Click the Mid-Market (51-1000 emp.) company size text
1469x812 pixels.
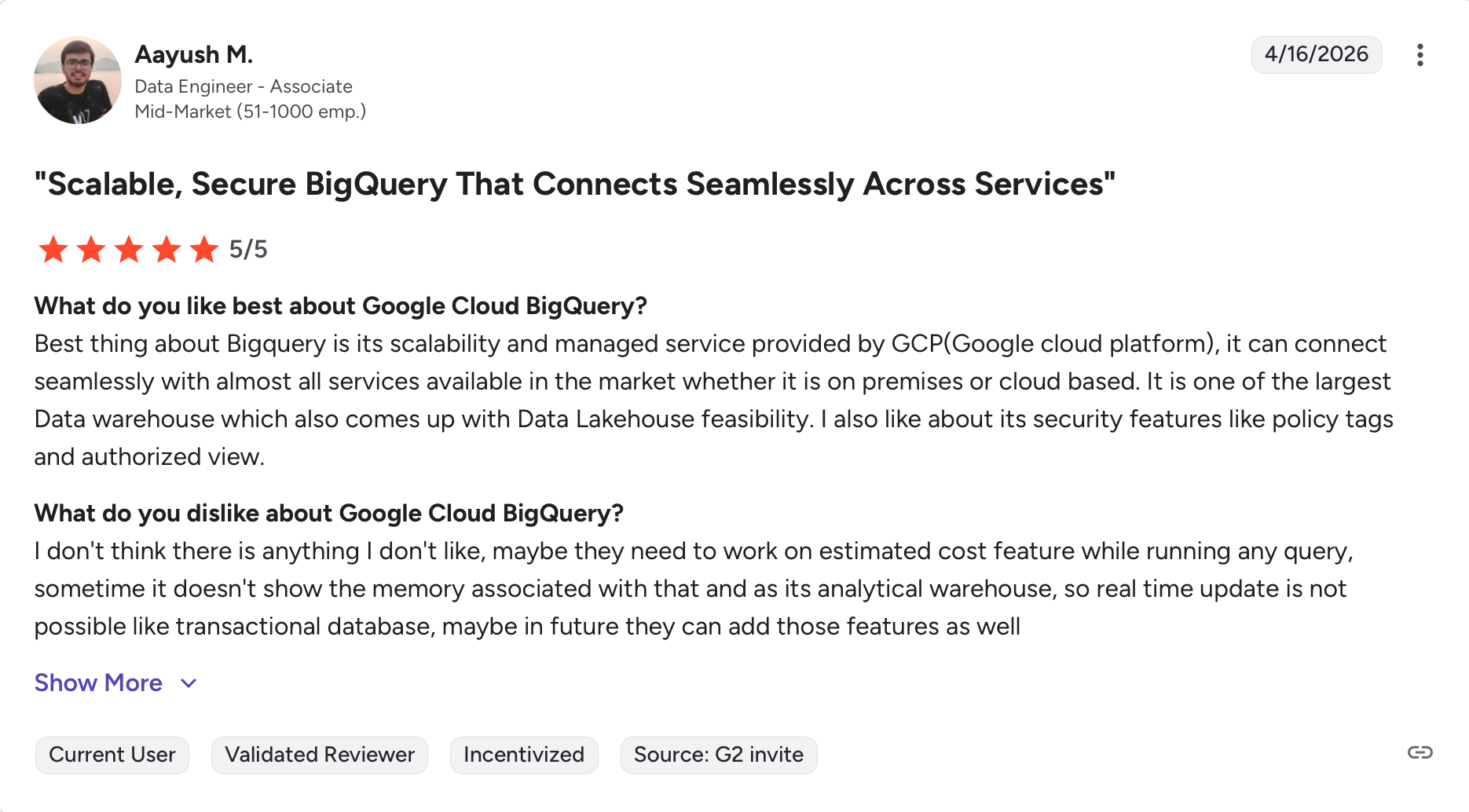251,112
